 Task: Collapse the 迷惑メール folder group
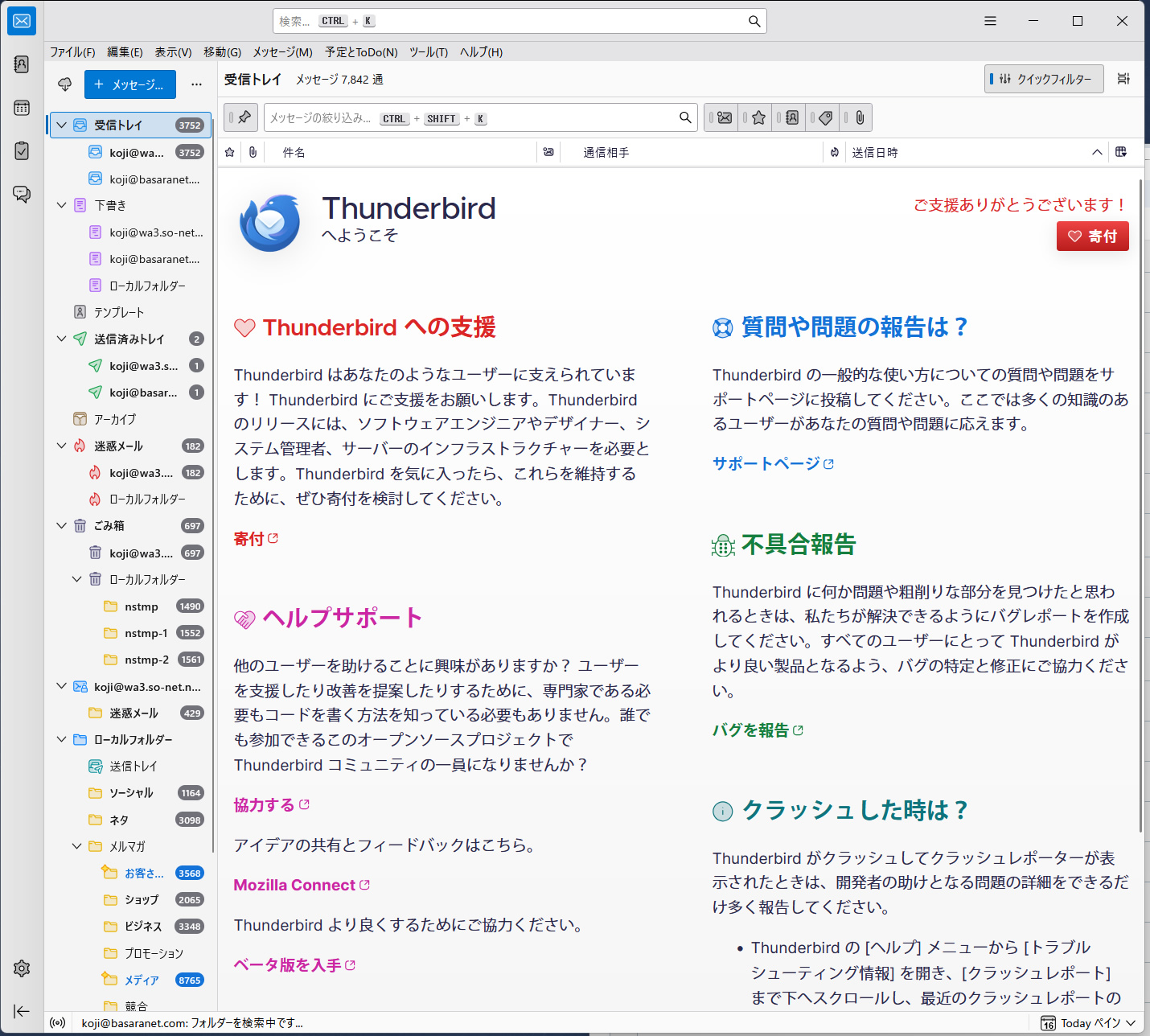click(61, 446)
